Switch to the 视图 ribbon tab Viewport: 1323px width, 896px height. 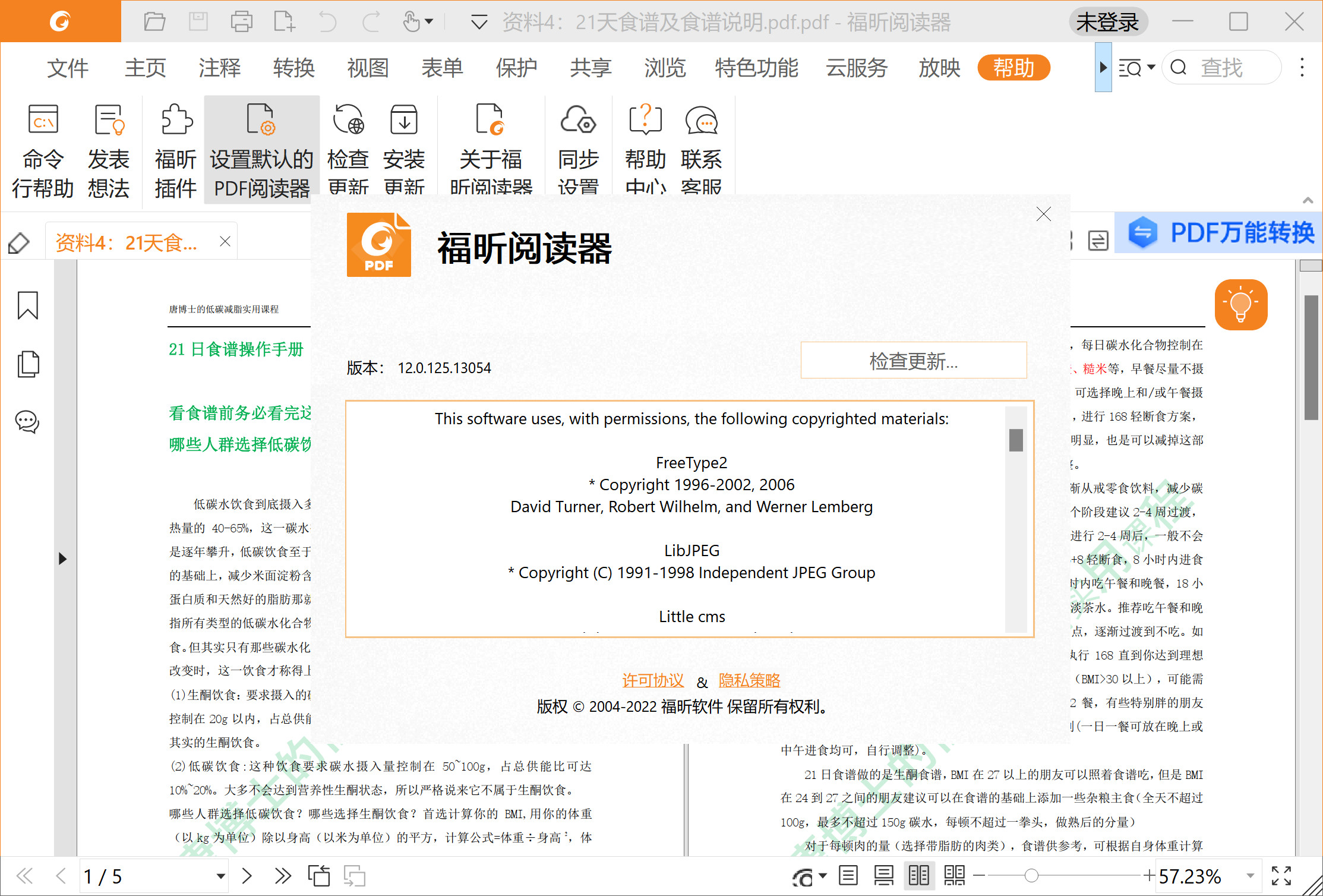tap(368, 68)
